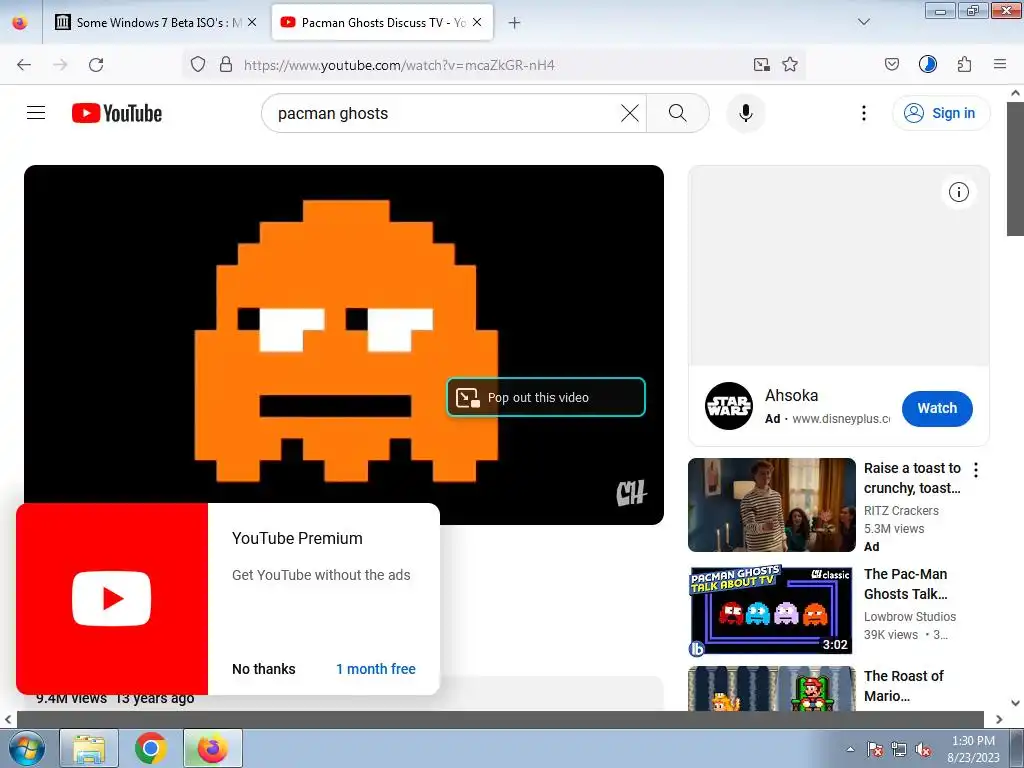Open RITZ Crackers ad thumbnail
Image resolution: width=1024 pixels, height=768 pixels.
(x=771, y=505)
